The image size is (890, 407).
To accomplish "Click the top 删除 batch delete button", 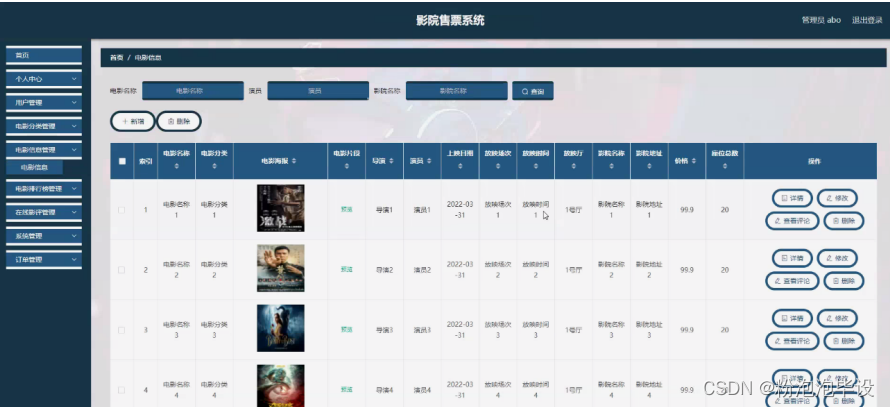I will tap(179, 121).
